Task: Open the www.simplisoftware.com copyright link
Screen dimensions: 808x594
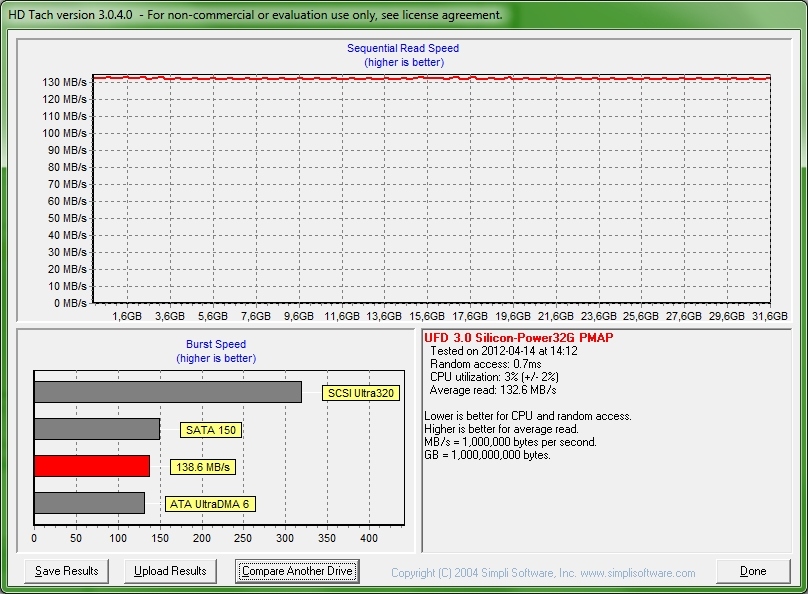Action: pos(637,573)
